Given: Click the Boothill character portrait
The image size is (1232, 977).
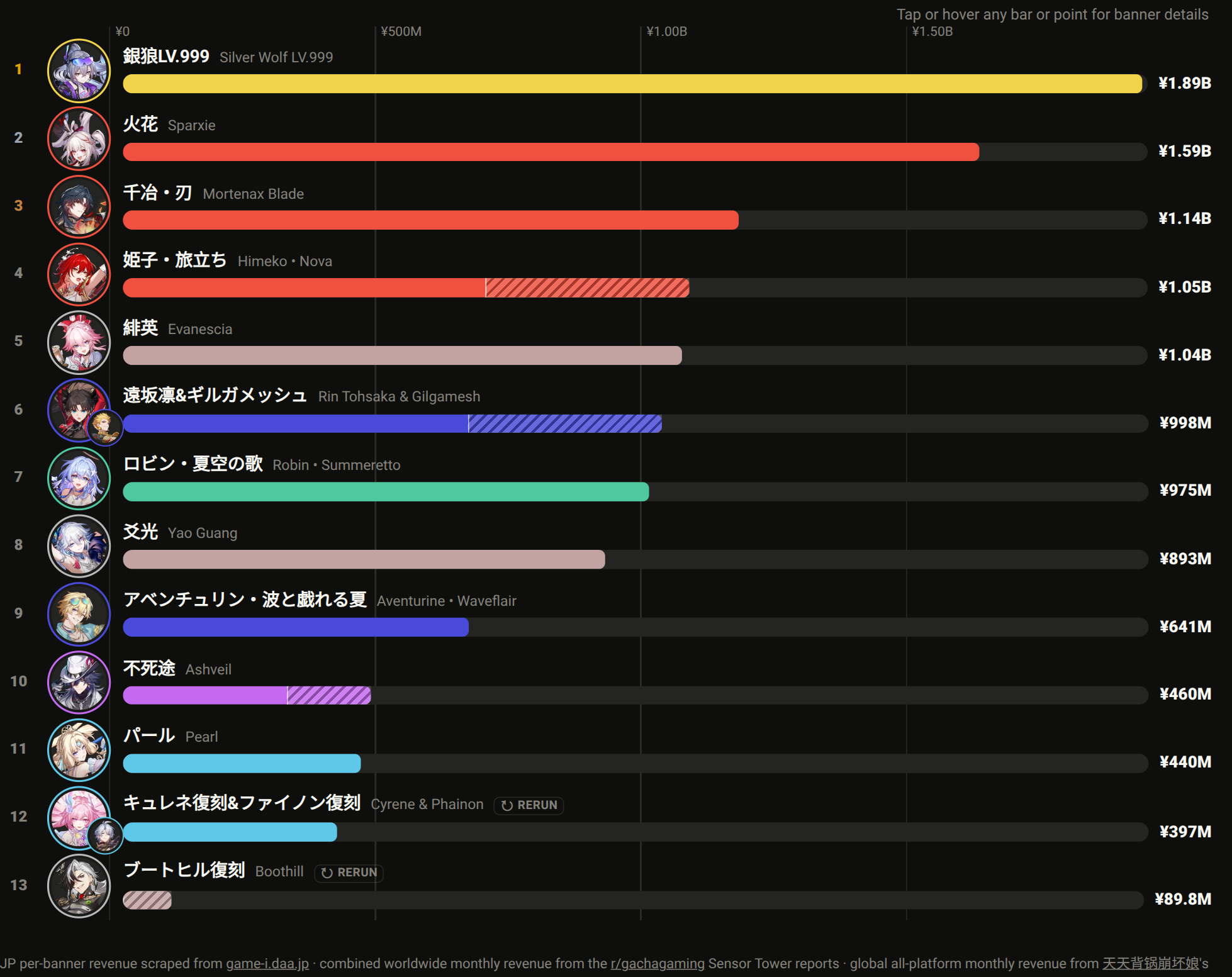Looking at the screenshot, I should [x=79, y=886].
